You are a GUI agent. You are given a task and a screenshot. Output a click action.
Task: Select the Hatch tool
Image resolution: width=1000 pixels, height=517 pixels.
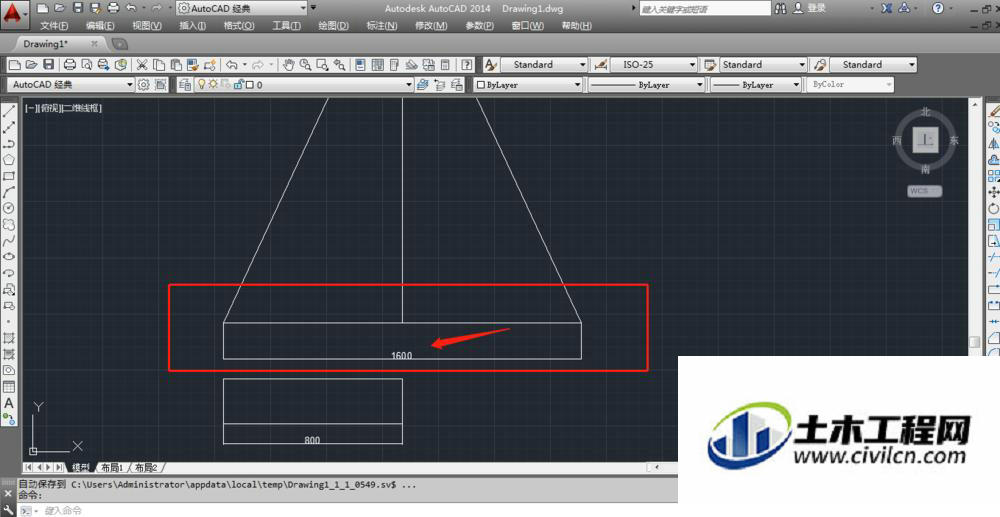pyautogui.click(x=9, y=338)
